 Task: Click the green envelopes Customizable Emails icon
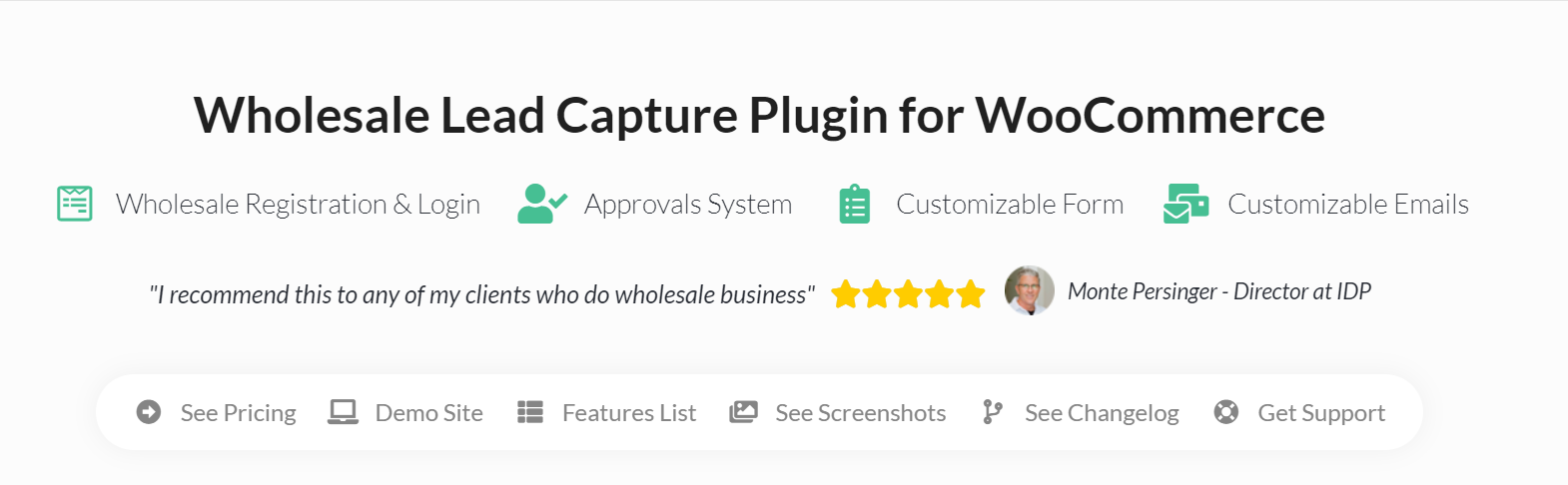(1186, 204)
